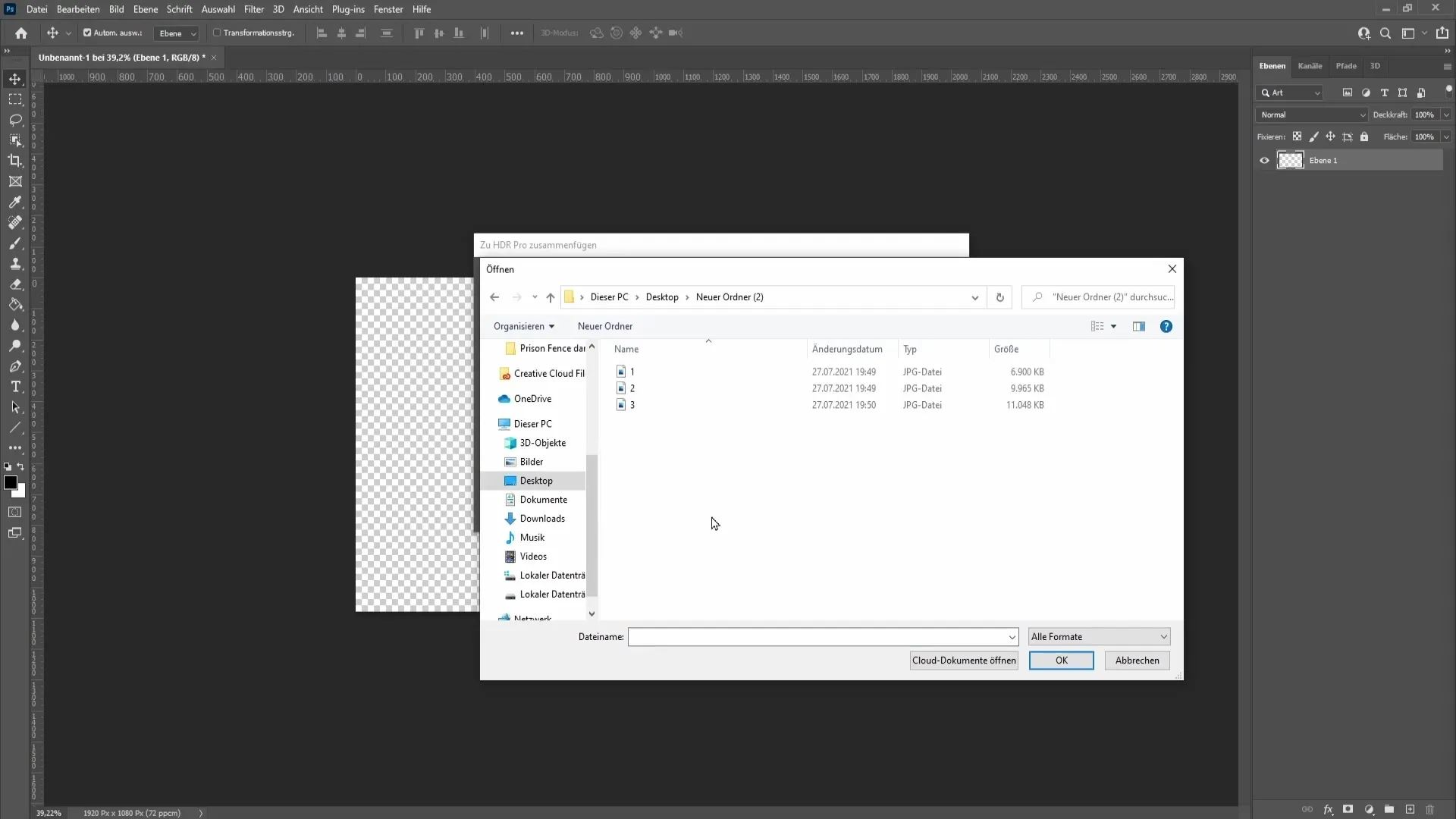Open the Ebene menu
Viewport: 1456px width, 819px height.
(x=143, y=9)
